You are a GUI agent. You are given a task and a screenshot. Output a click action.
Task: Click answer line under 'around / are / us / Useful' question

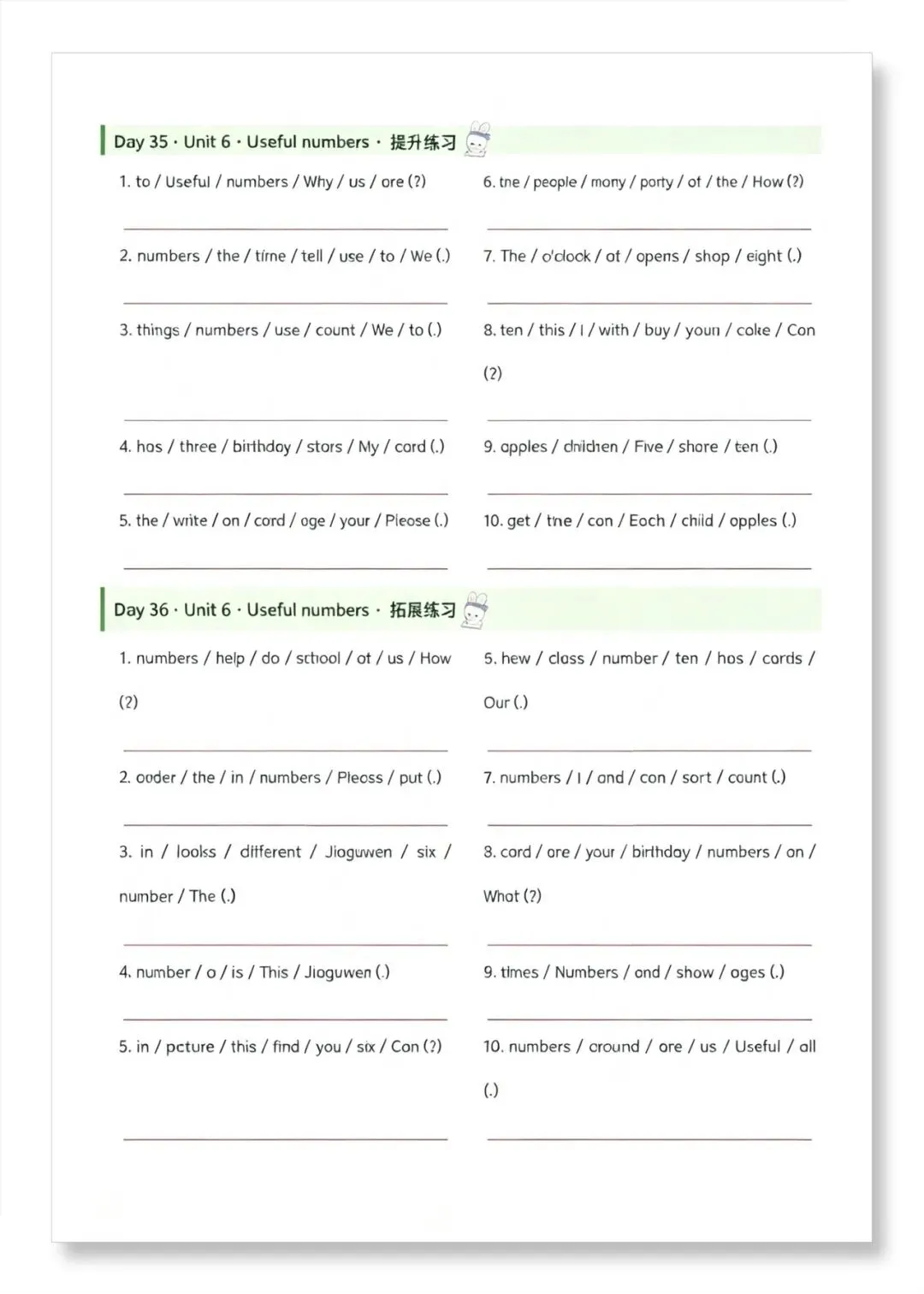(649, 1139)
